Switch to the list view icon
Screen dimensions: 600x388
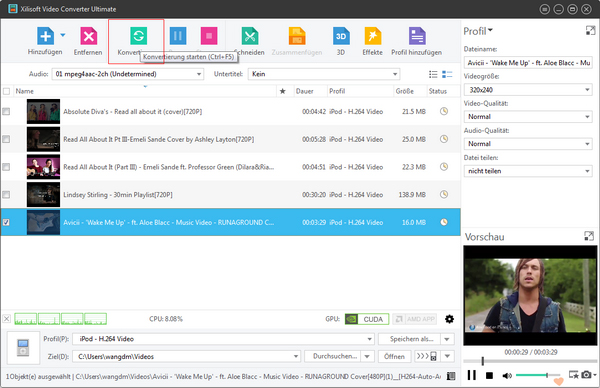coord(433,74)
